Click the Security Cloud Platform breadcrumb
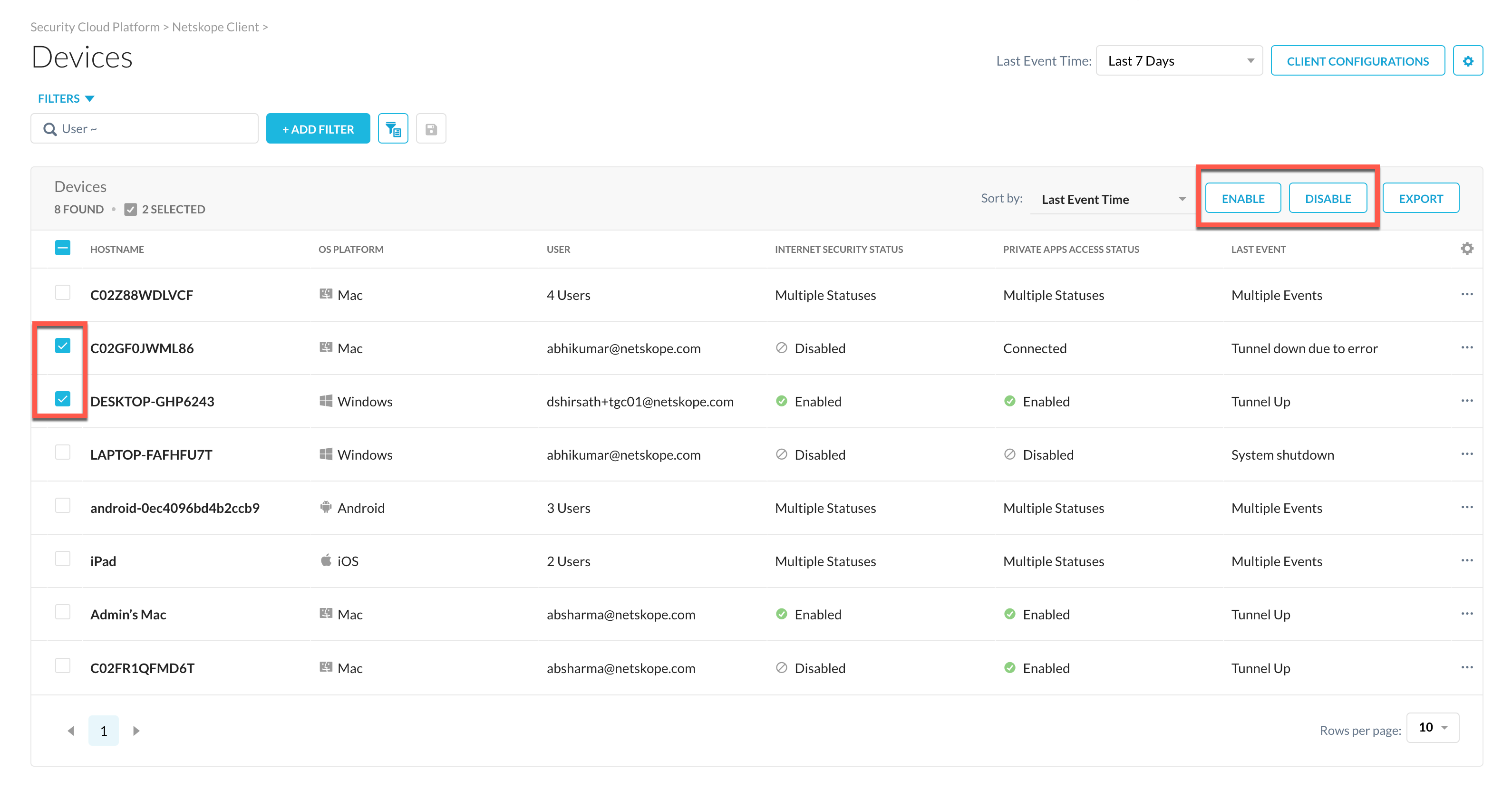The width and height of the screenshot is (1512, 790). (95, 27)
